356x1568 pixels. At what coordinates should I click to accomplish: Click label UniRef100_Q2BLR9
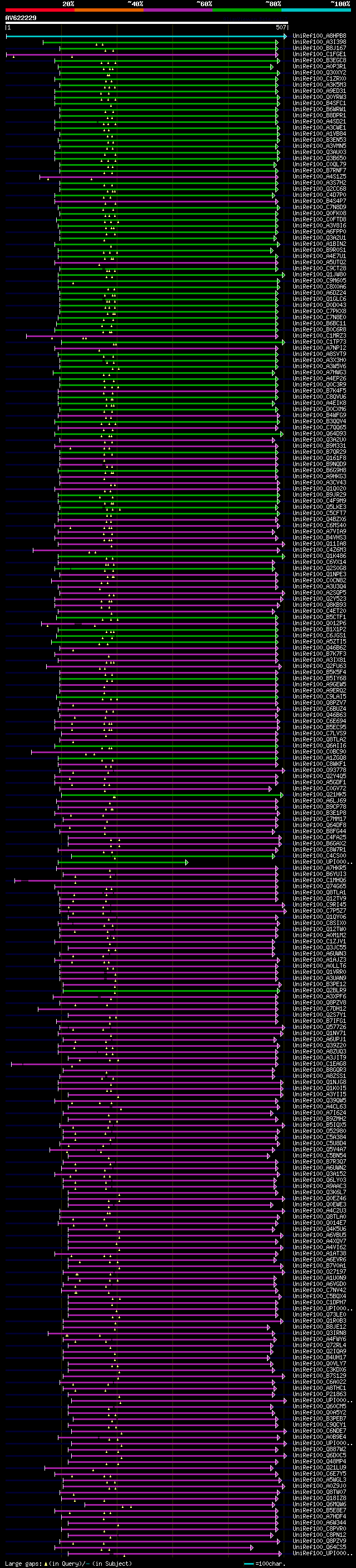tap(319, 991)
